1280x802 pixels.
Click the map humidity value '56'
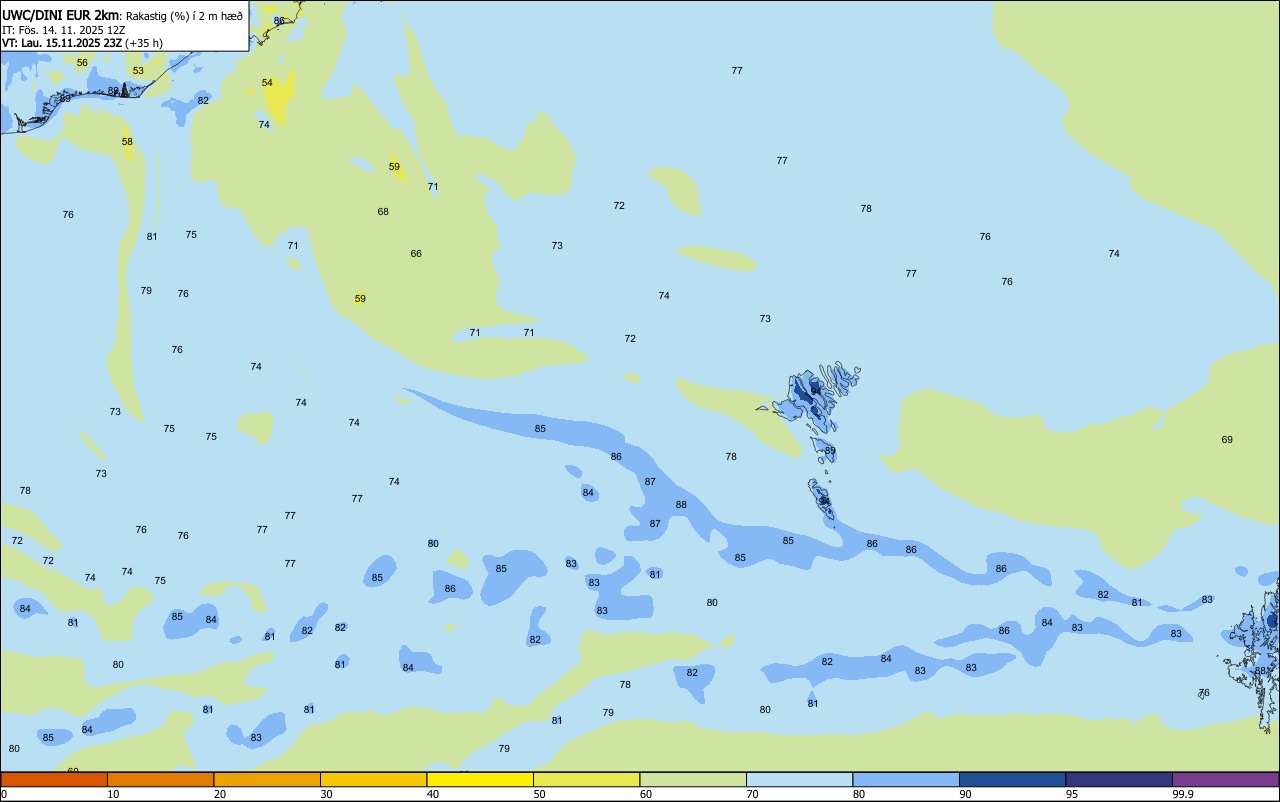pos(82,63)
